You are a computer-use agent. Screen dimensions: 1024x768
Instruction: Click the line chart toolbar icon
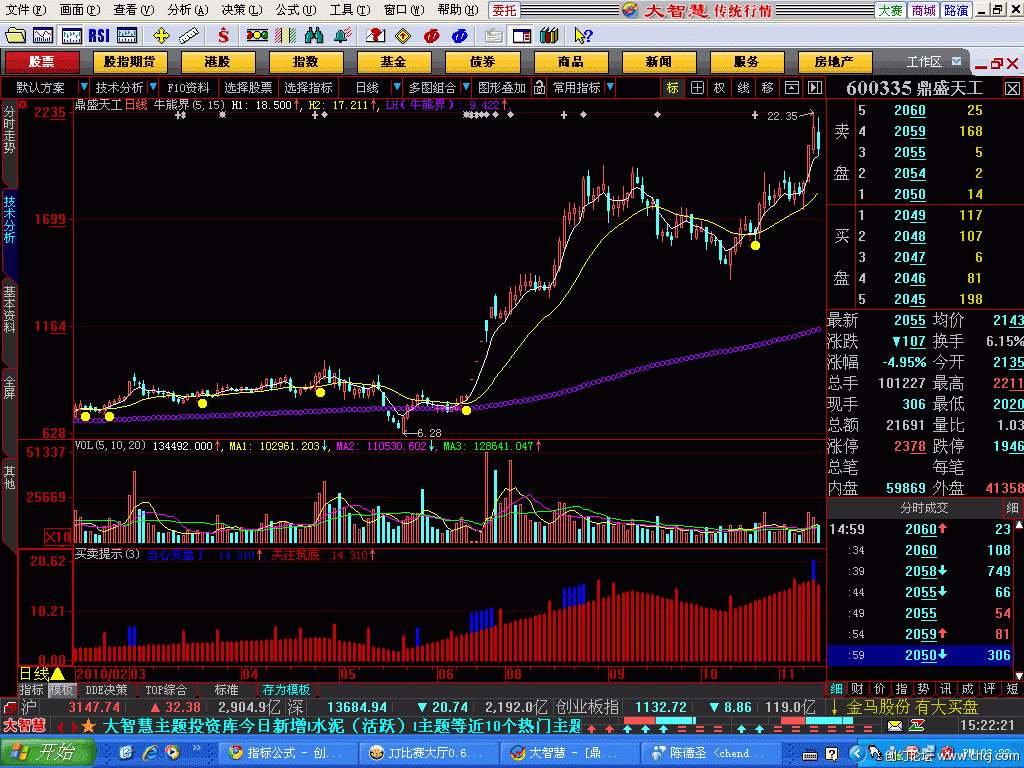[43, 35]
